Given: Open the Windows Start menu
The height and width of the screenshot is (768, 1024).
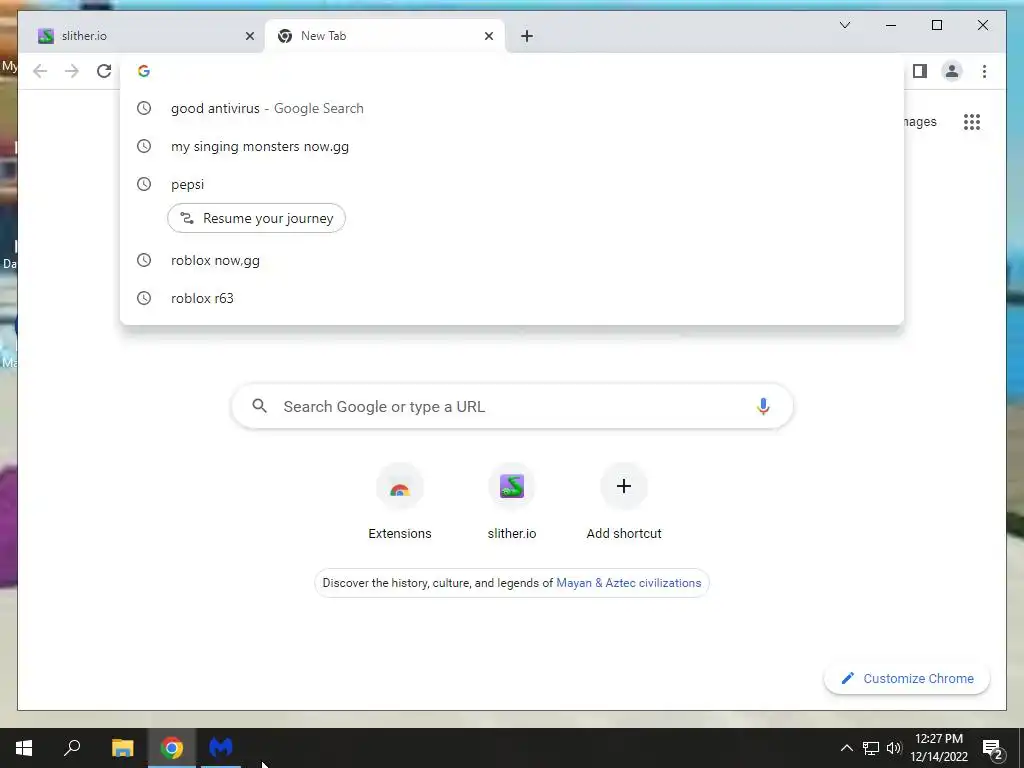Looking at the screenshot, I should [x=24, y=748].
